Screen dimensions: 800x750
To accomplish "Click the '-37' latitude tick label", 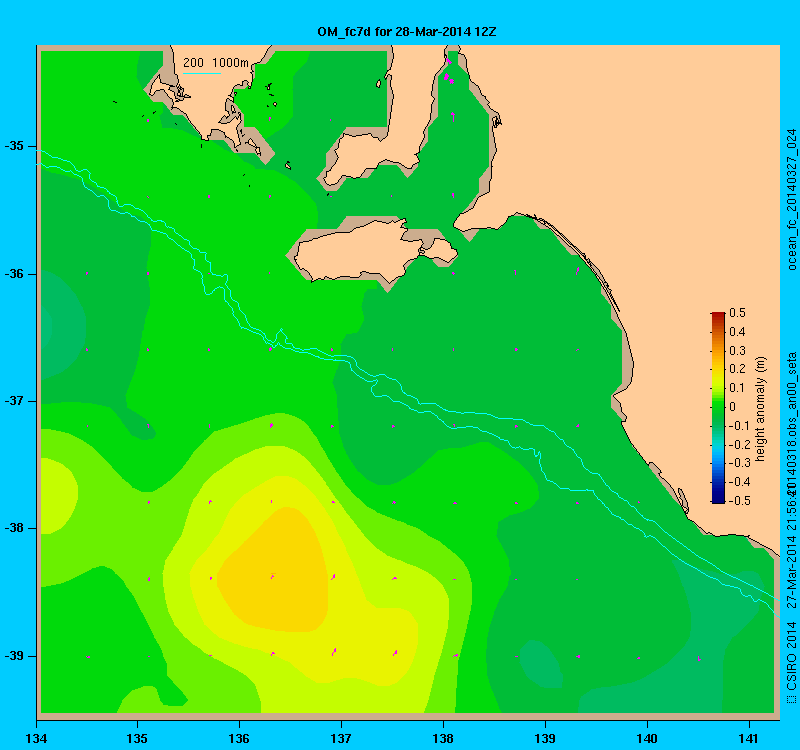I will click(14, 401).
